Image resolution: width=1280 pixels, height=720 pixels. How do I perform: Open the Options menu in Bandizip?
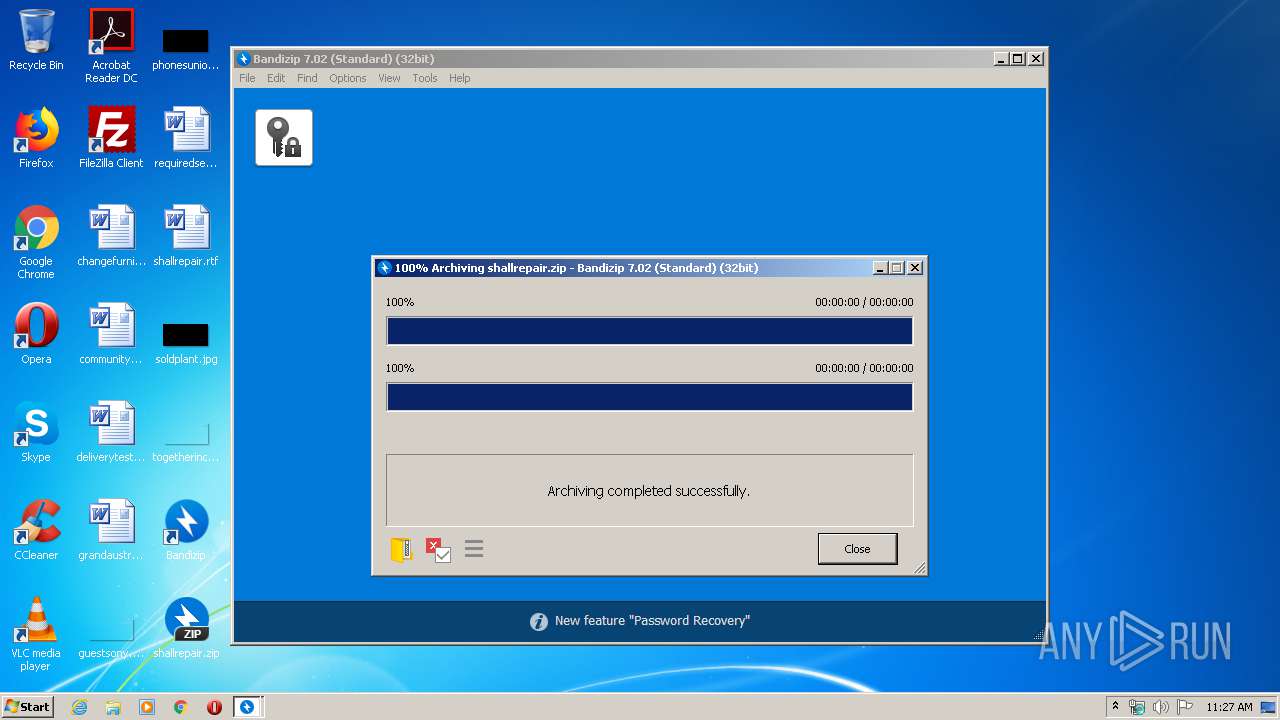(348, 78)
